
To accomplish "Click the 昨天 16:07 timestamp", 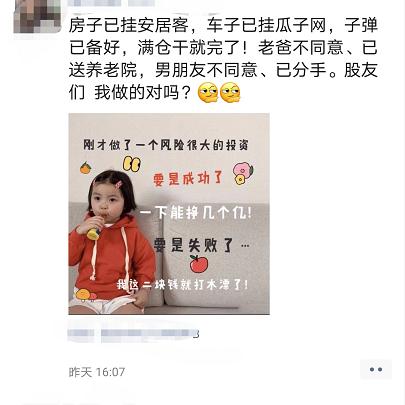I will tap(97, 372).
